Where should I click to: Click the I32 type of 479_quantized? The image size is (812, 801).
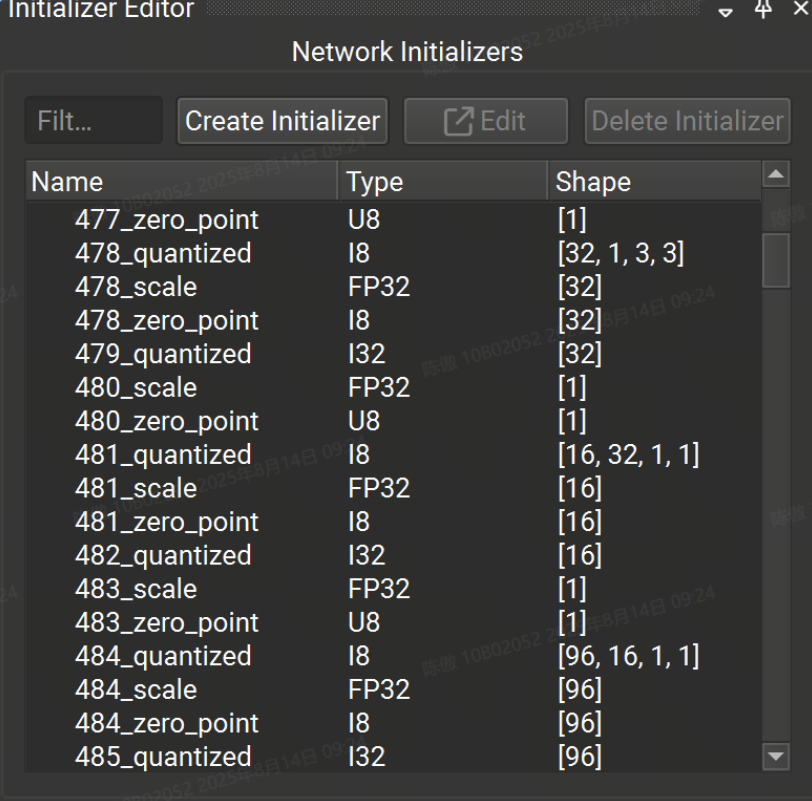click(367, 354)
